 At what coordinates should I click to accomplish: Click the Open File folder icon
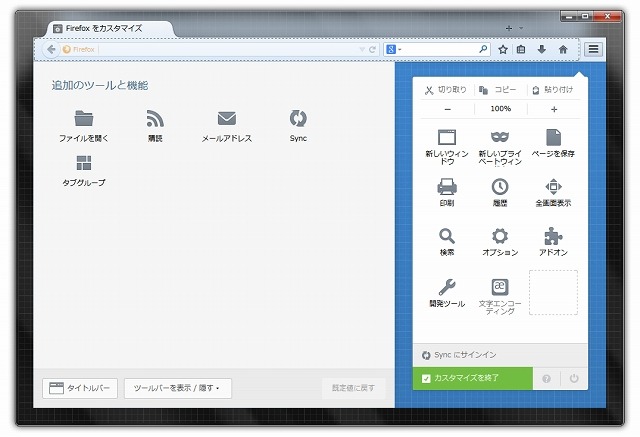84,118
